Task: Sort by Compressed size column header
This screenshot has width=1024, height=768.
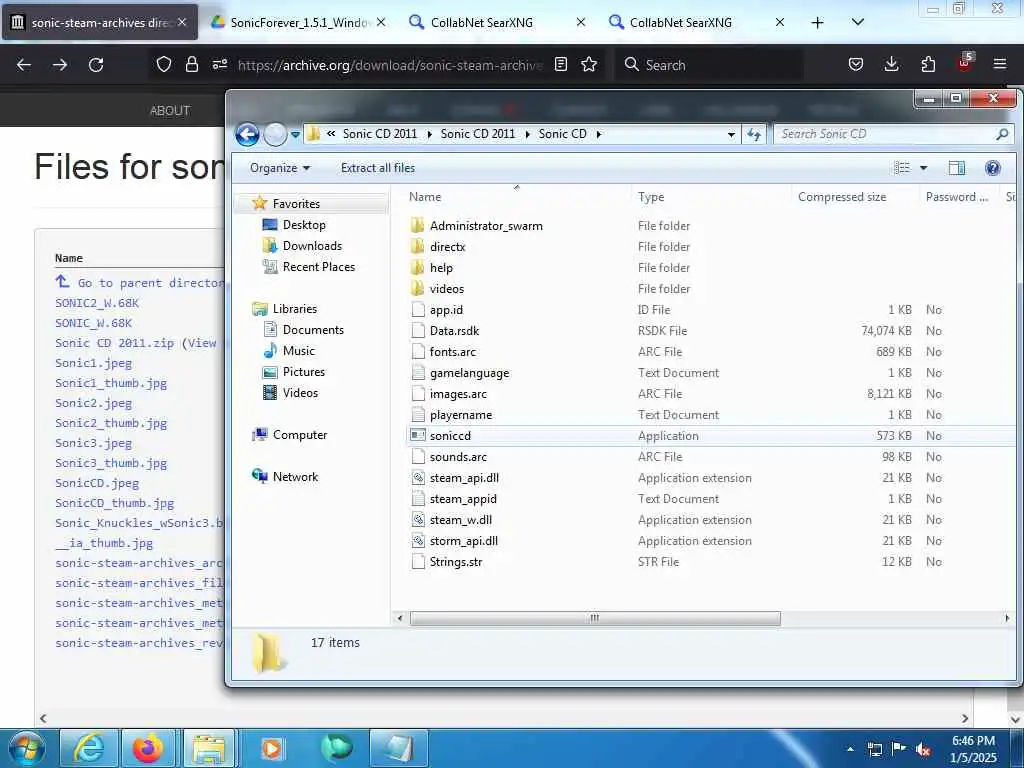Action: 842,197
